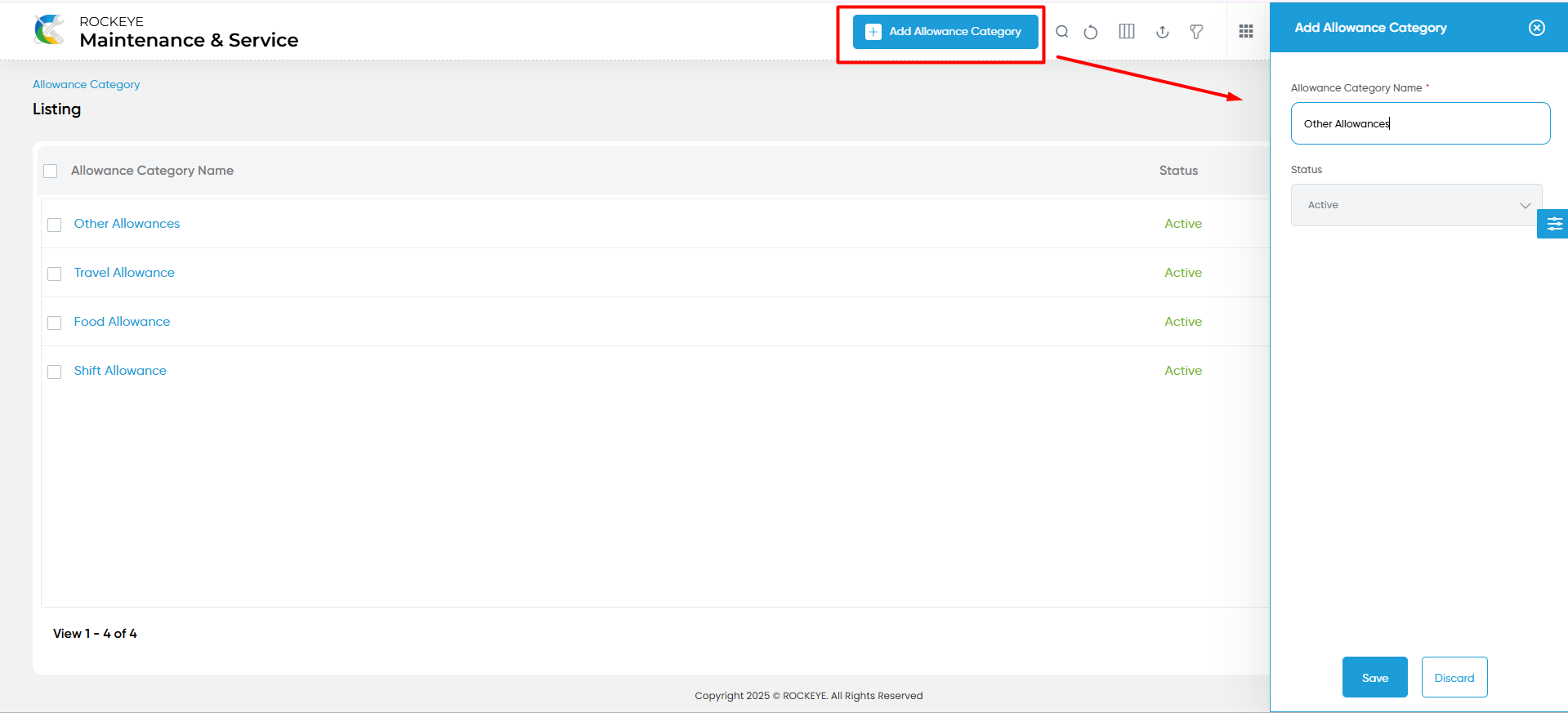Click the Discard button
This screenshot has height=713, width=1568.
(1454, 677)
